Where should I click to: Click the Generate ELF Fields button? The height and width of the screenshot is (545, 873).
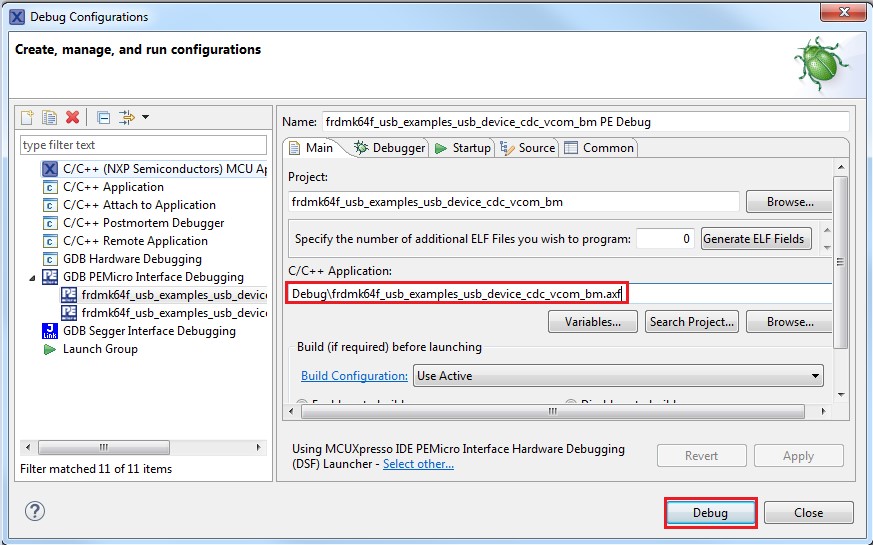754,239
